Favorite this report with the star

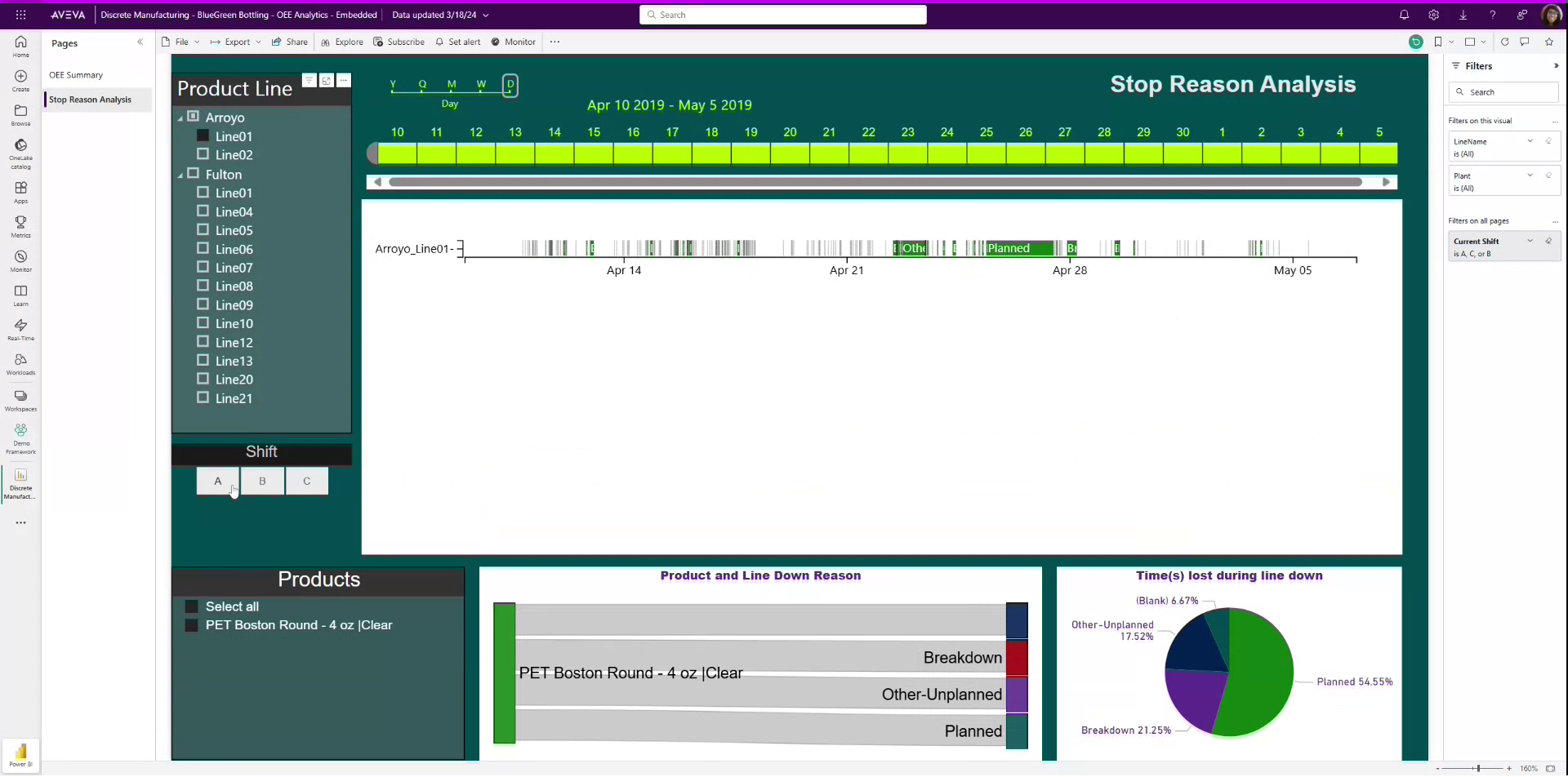coord(1548,42)
